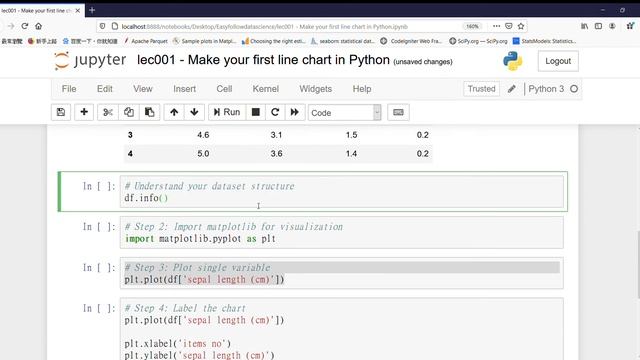Interrupt the kernel with the stop icon

256,112
